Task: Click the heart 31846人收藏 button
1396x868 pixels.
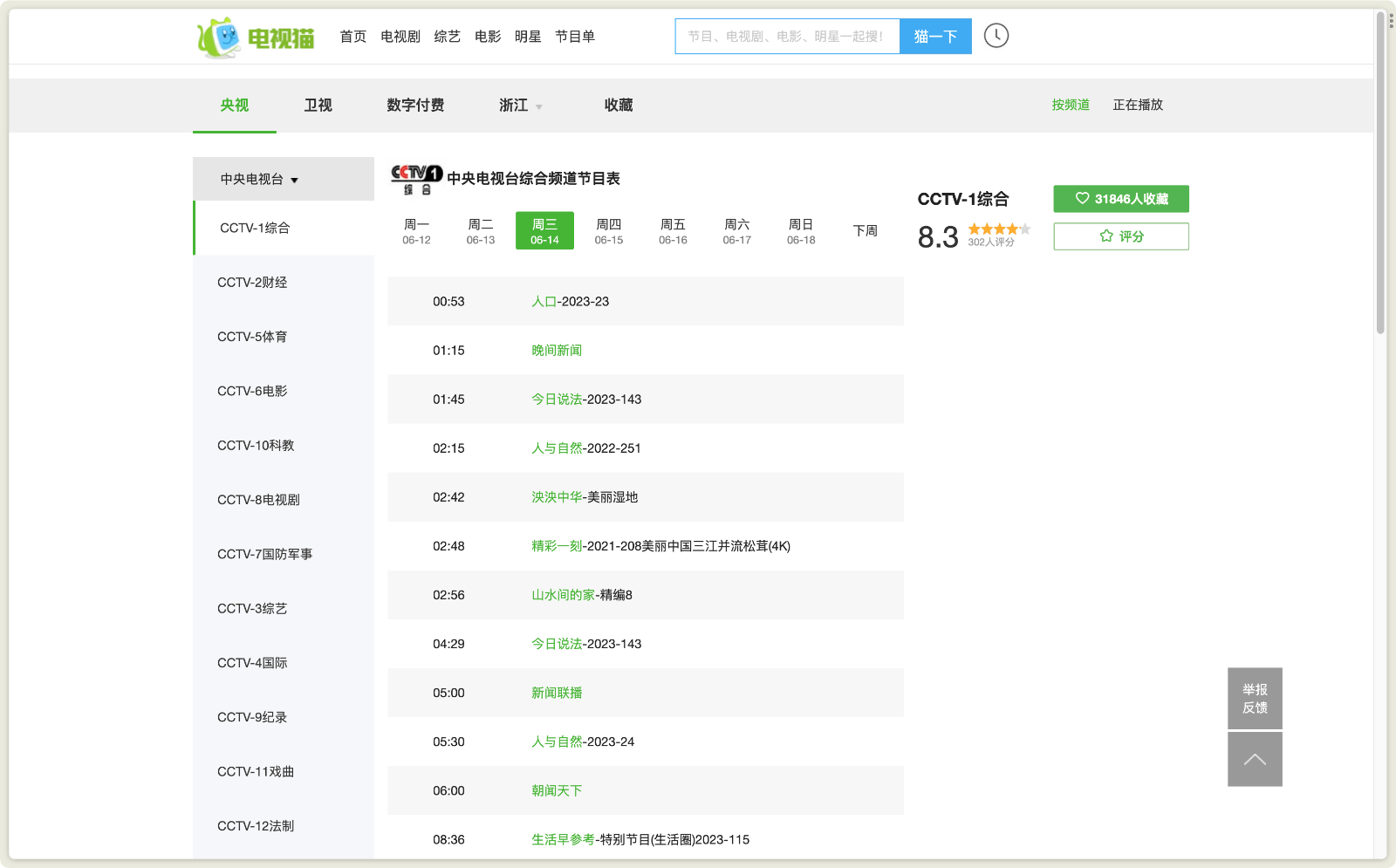Action: coord(1120,199)
